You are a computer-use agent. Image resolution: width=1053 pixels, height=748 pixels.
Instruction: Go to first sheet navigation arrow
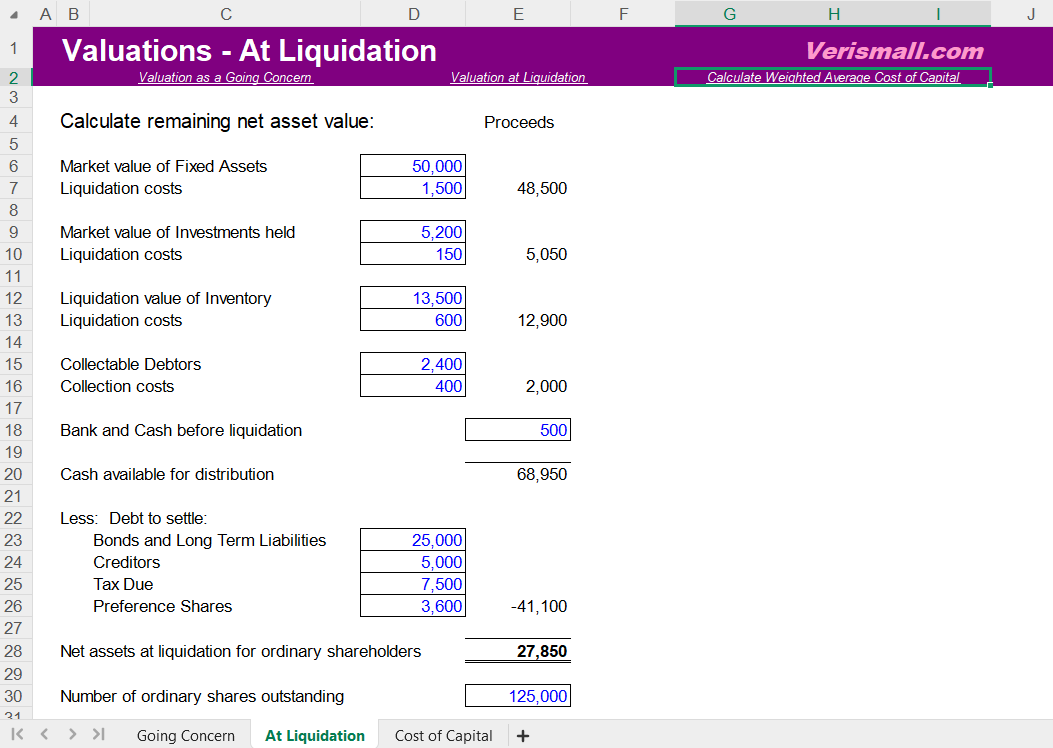point(17,735)
